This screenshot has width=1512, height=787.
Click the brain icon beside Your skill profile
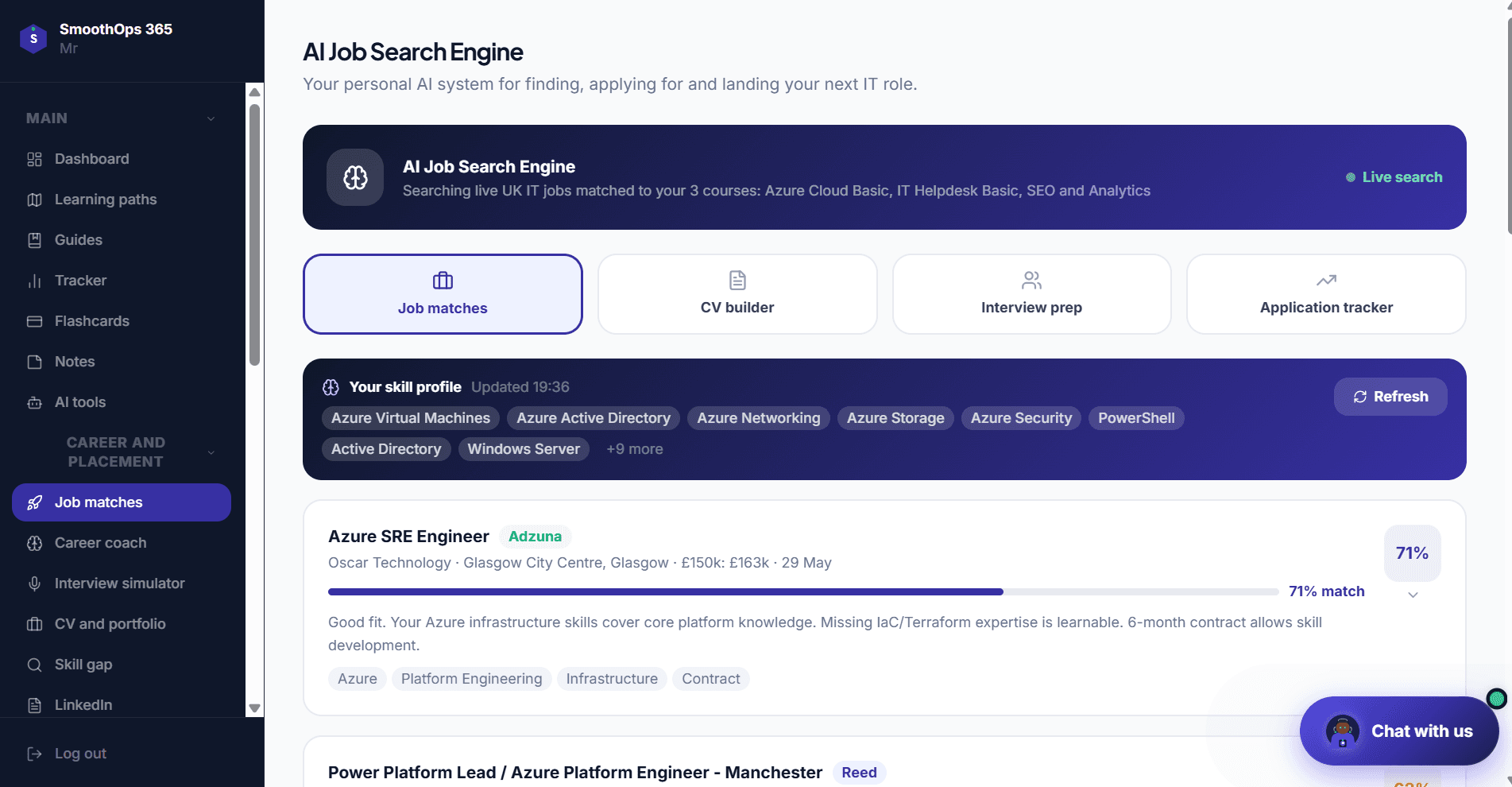[x=331, y=387]
